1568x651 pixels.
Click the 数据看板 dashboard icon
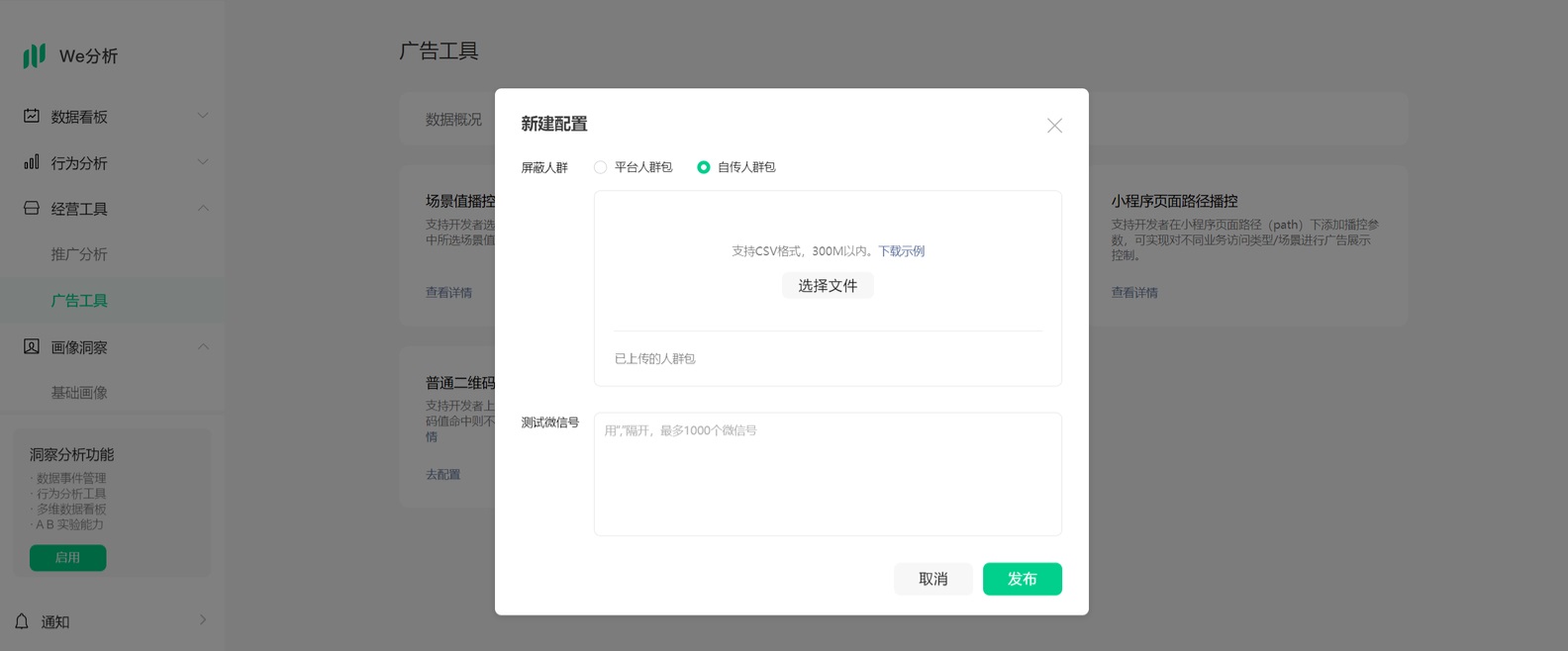[32, 116]
